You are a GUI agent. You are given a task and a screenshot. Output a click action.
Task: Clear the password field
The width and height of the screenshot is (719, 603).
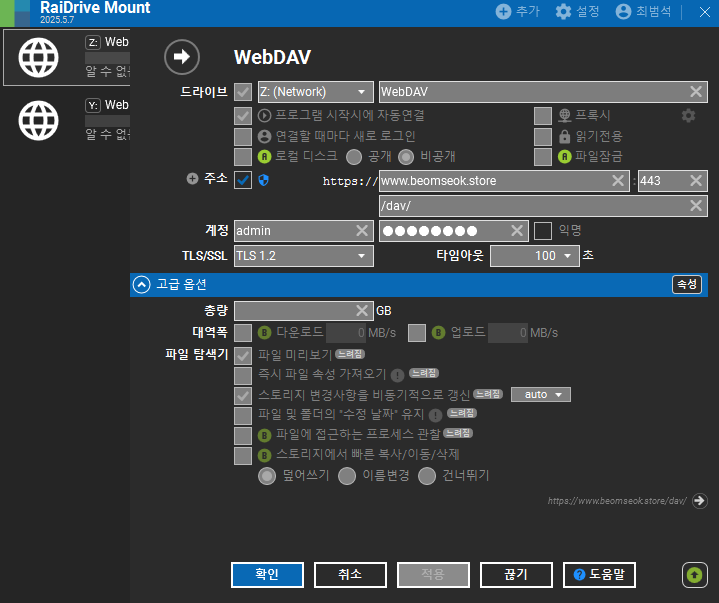(x=517, y=231)
